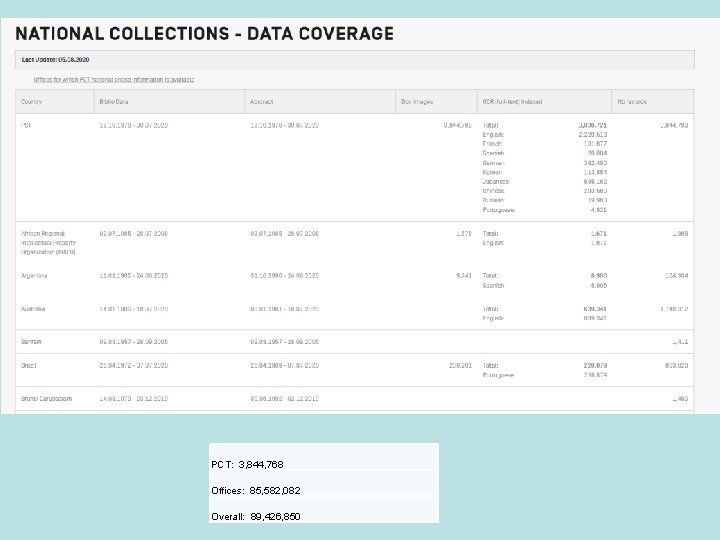The image size is (720, 540).
Task: Click the Russian label in the PCT row
Action: [494, 200]
